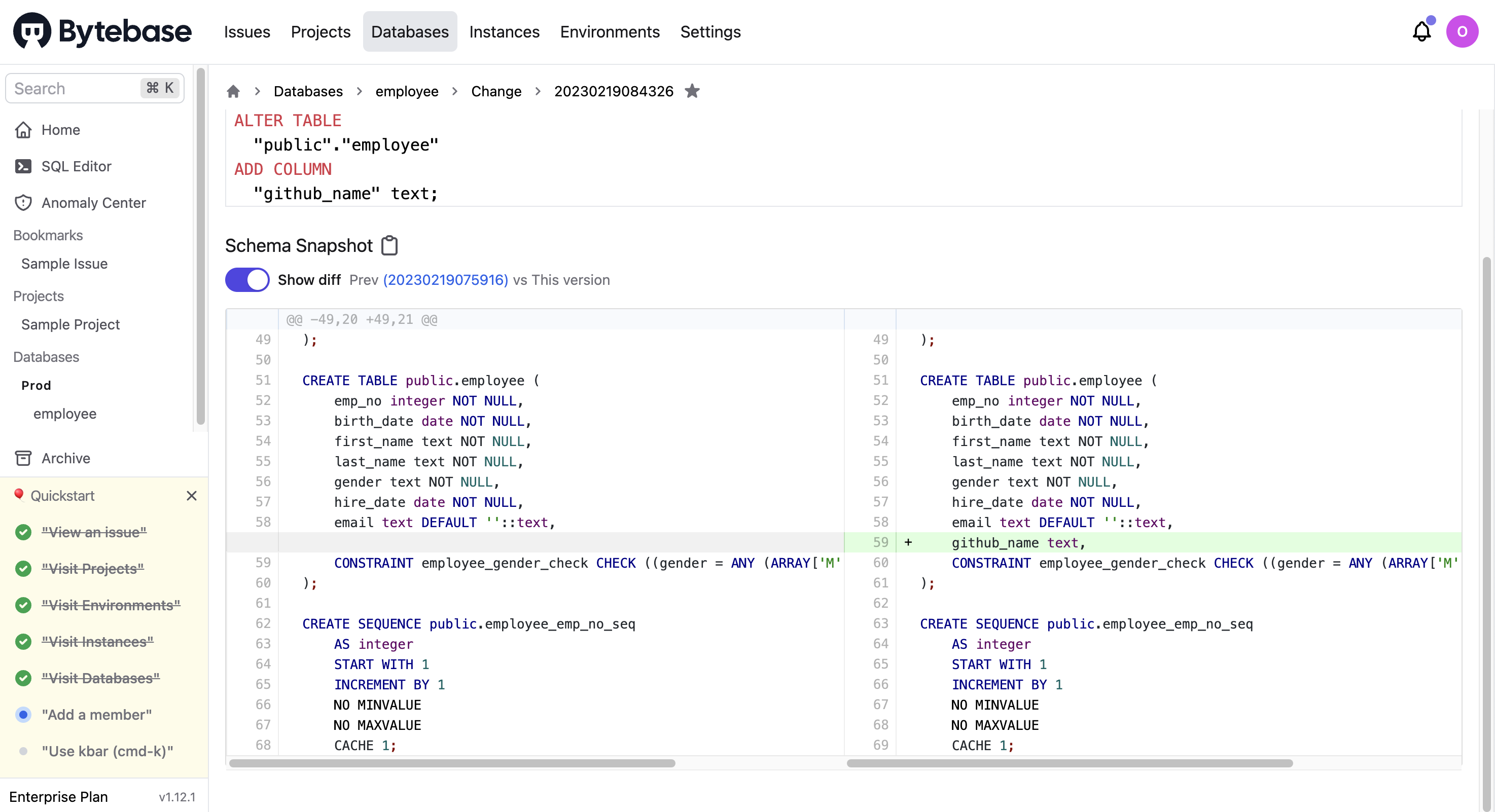Open SQL Editor from sidebar

76,166
